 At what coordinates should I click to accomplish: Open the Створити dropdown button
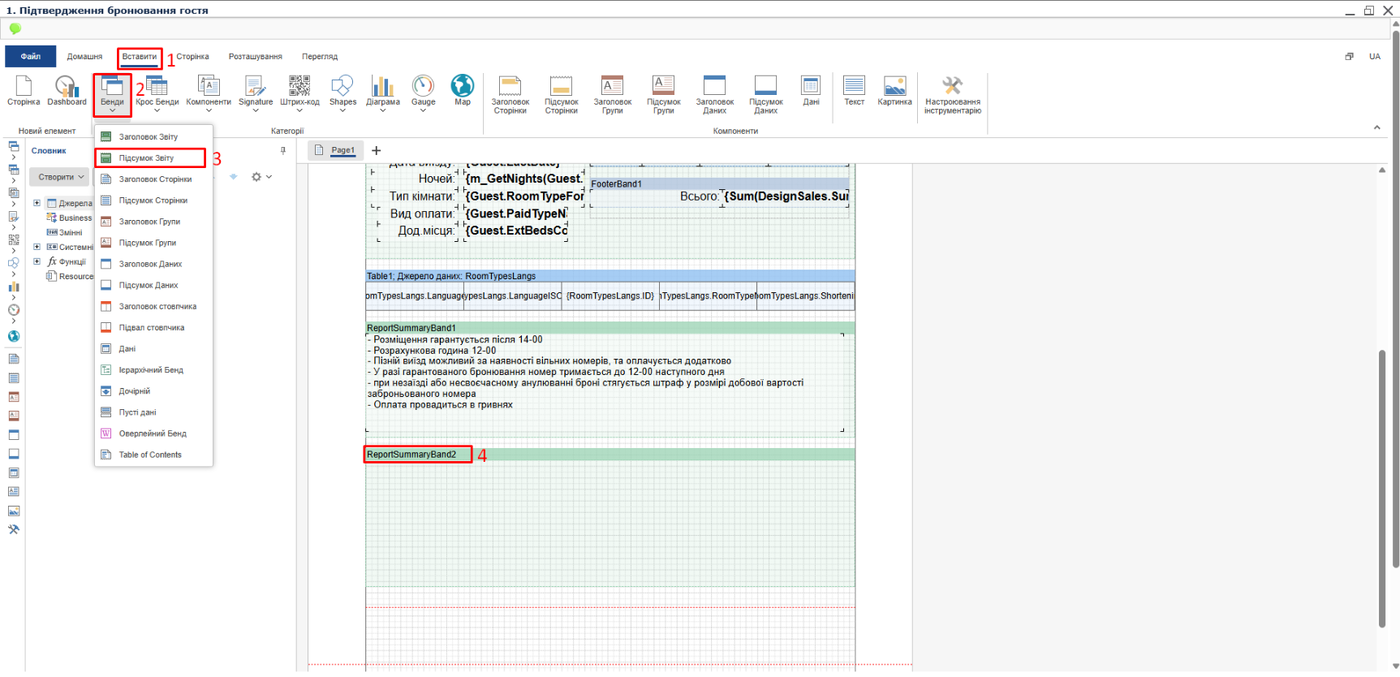coord(60,177)
